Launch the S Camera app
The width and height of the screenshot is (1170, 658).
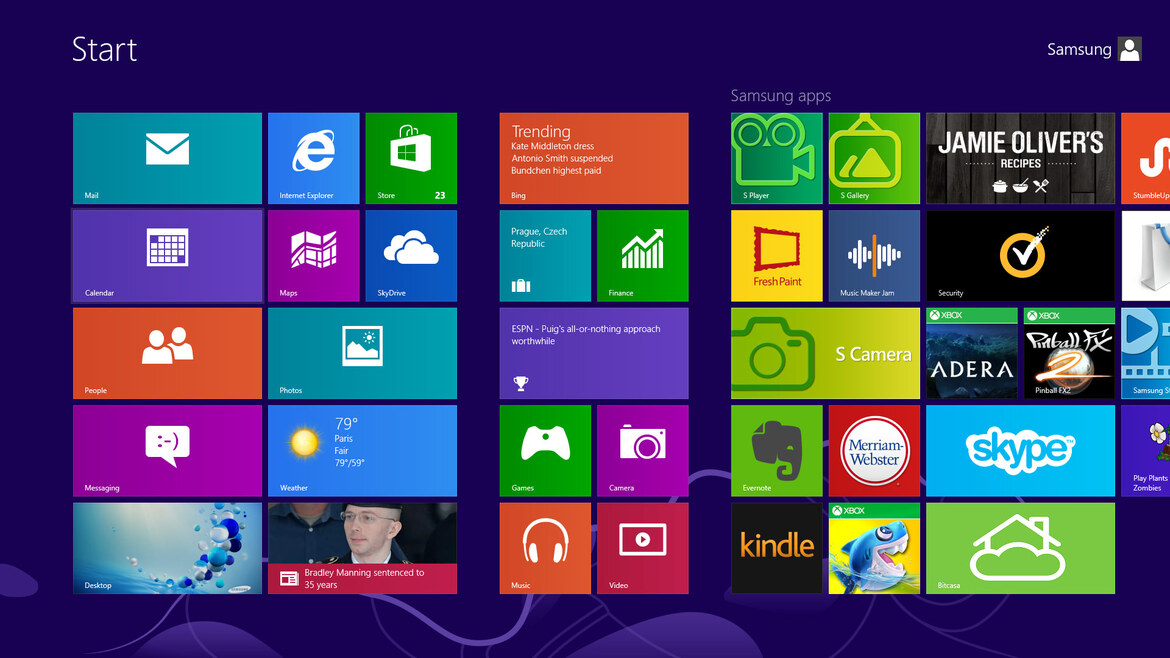click(x=825, y=353)
